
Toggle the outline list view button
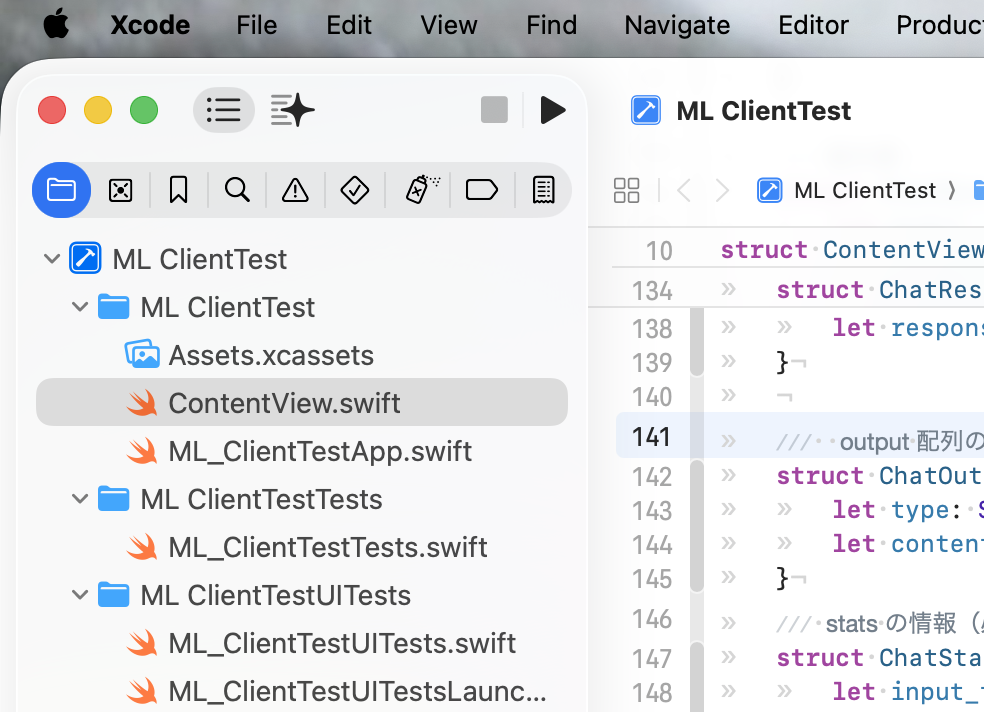click(223, 110)
